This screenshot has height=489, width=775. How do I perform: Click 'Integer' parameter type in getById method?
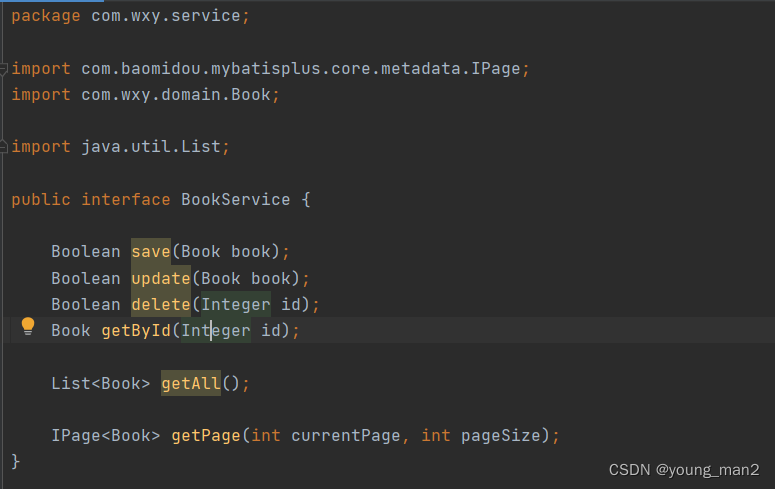pos(216,331)
